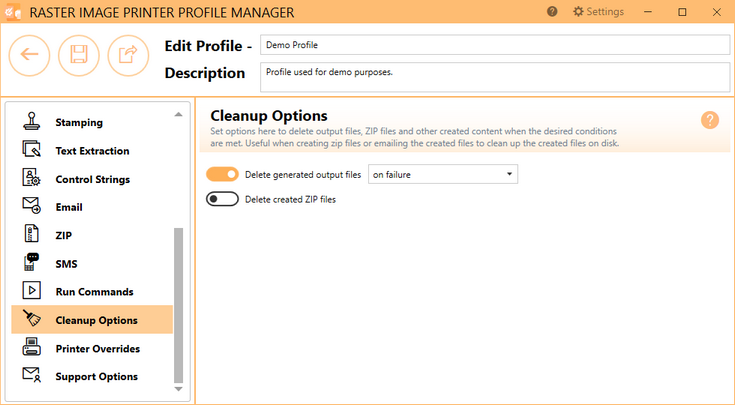Disable Delete generated output files toggle
Viewport: 735px width, 405px height.
pos(222,174)
